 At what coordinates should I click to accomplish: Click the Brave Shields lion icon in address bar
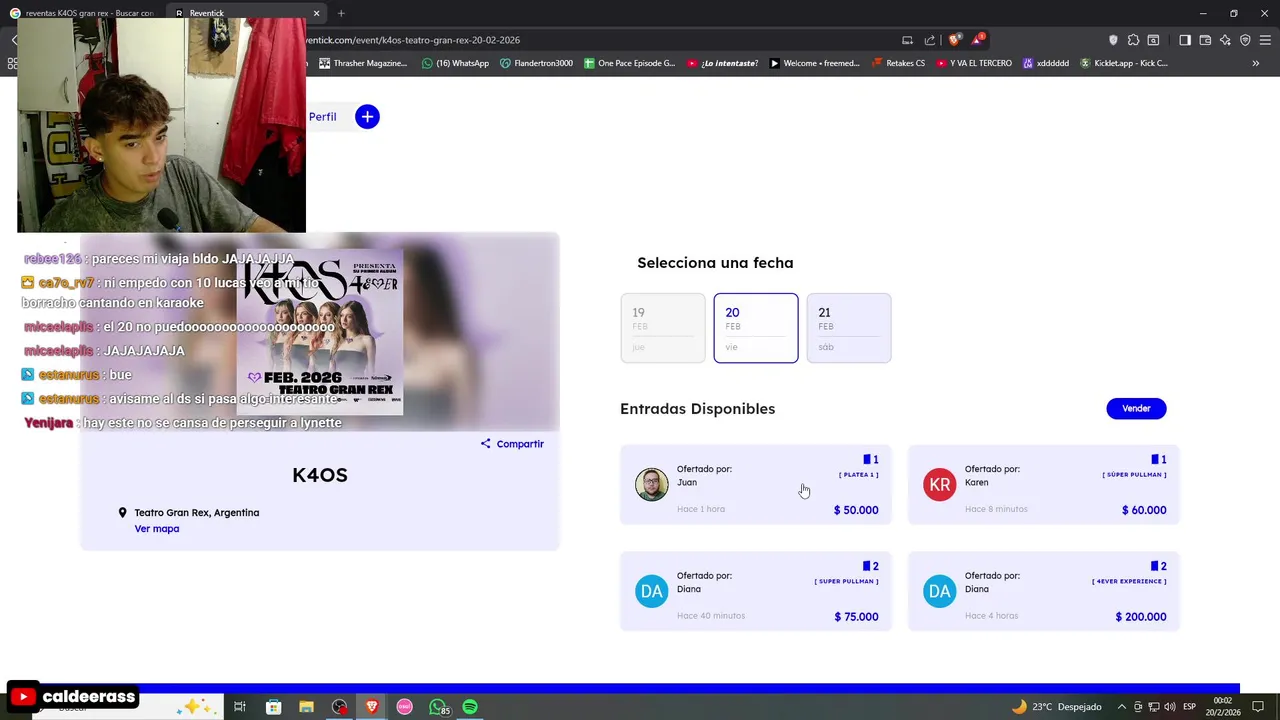pyautogui.click(x=954, y=40)
